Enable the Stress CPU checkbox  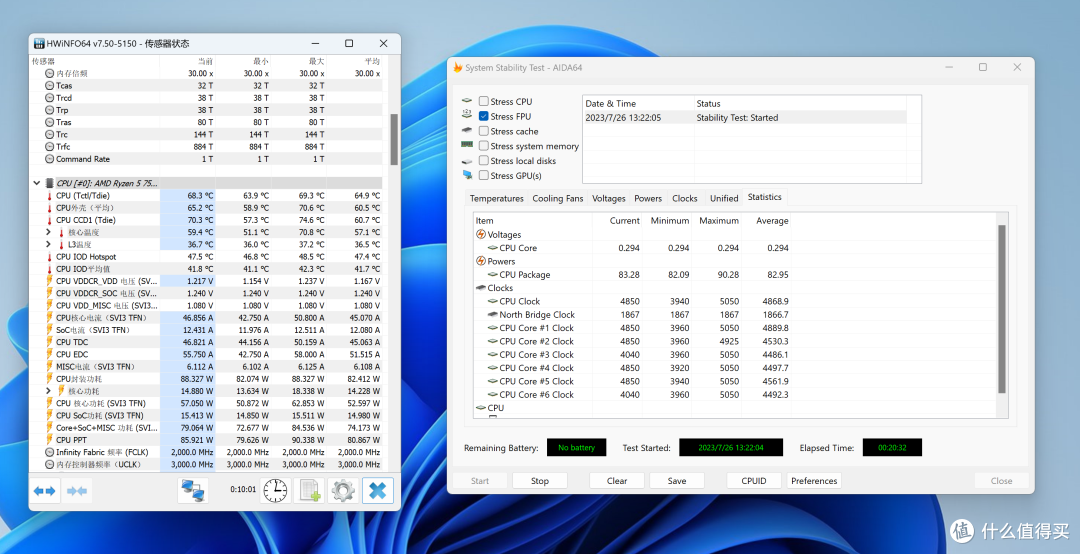(484, 101)
